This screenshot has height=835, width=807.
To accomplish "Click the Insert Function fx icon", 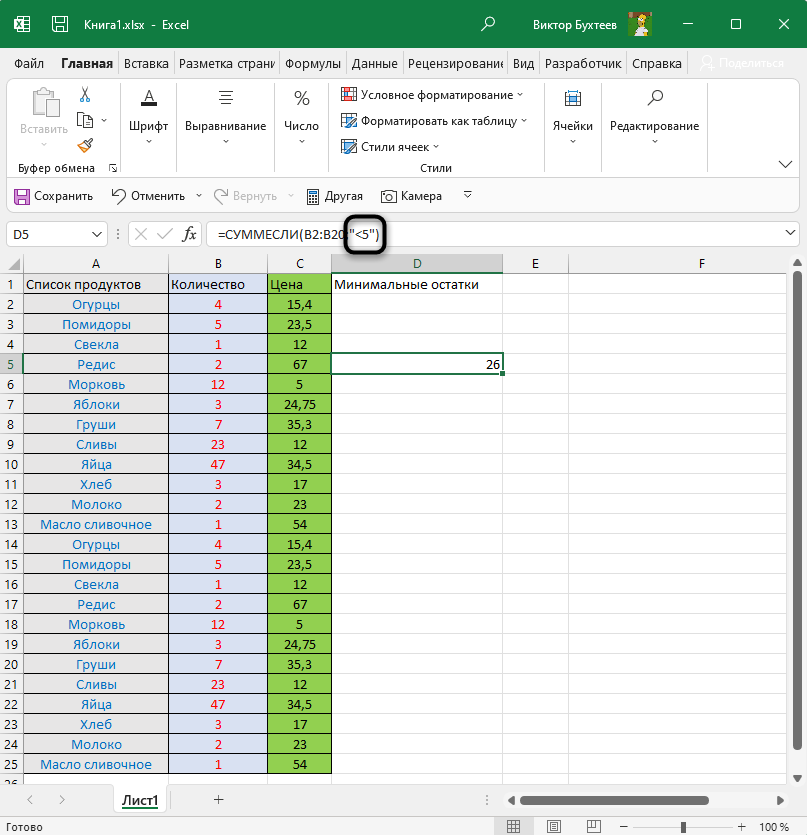I will [188, 234].
